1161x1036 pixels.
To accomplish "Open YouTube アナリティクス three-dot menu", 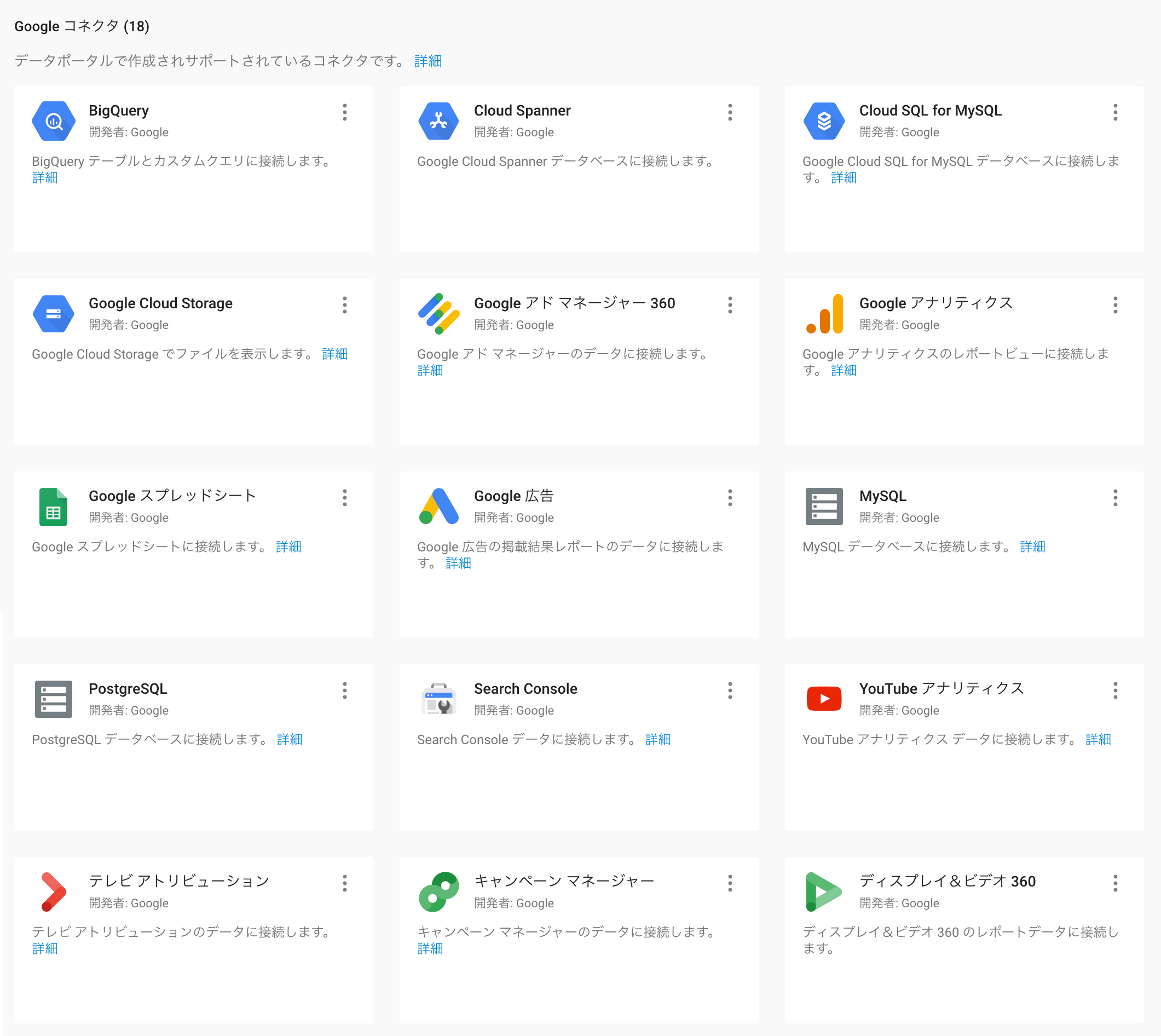I will click(1115, 690).
